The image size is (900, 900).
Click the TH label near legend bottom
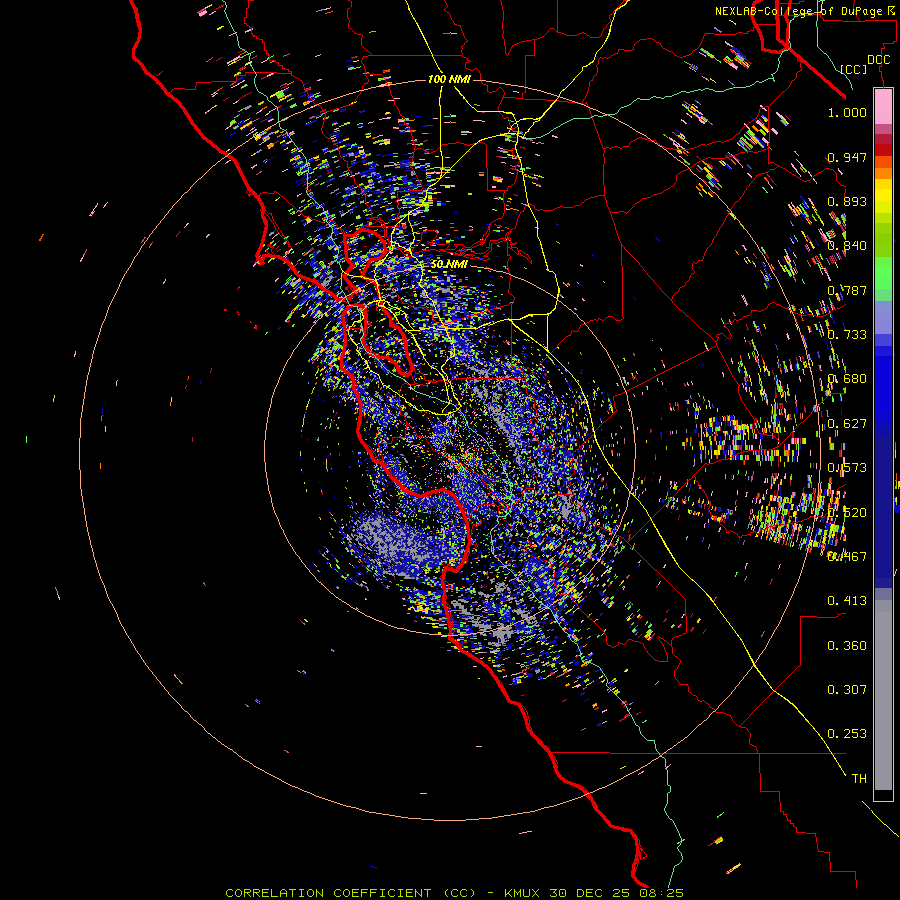[x=859, y=779]
